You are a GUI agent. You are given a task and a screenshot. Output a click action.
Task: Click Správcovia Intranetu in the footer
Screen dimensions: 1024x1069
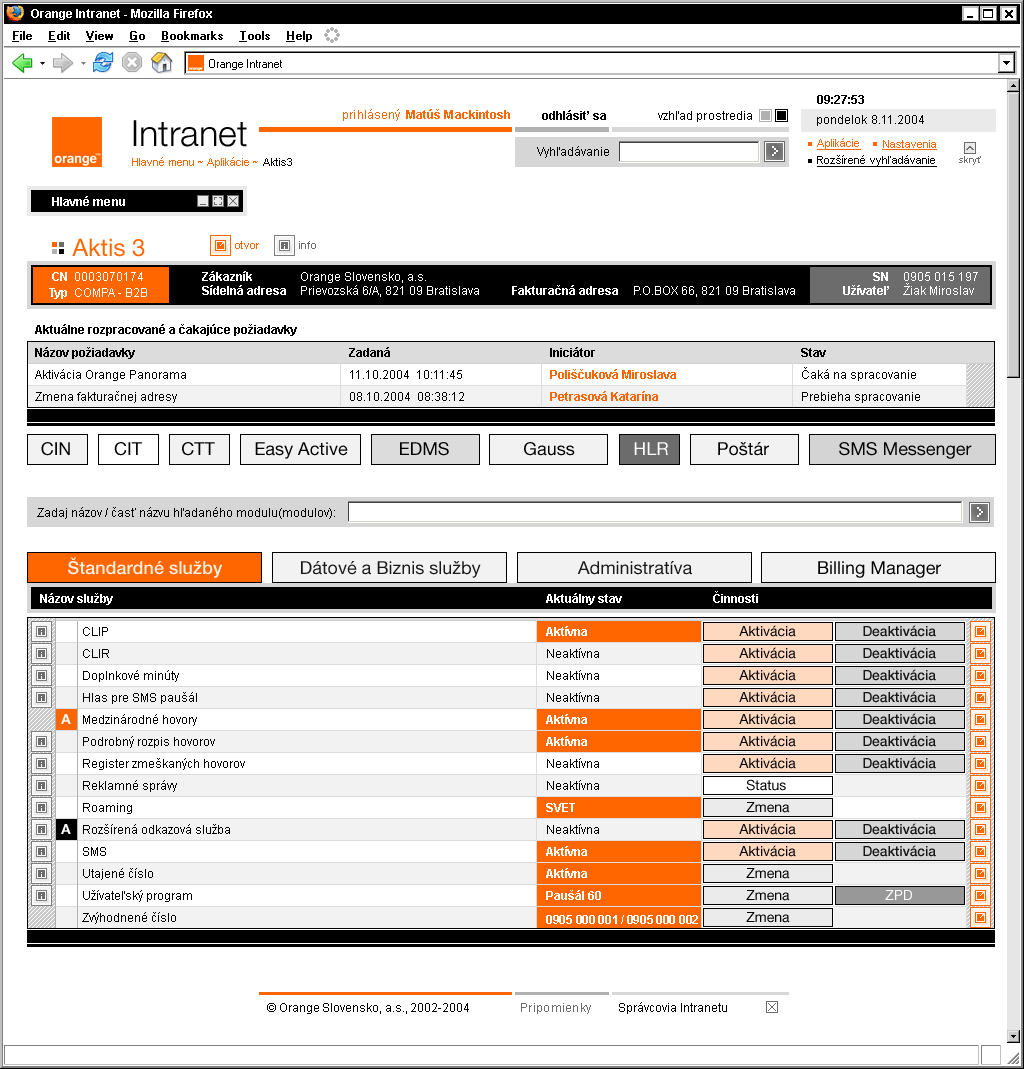point(672,1008)
